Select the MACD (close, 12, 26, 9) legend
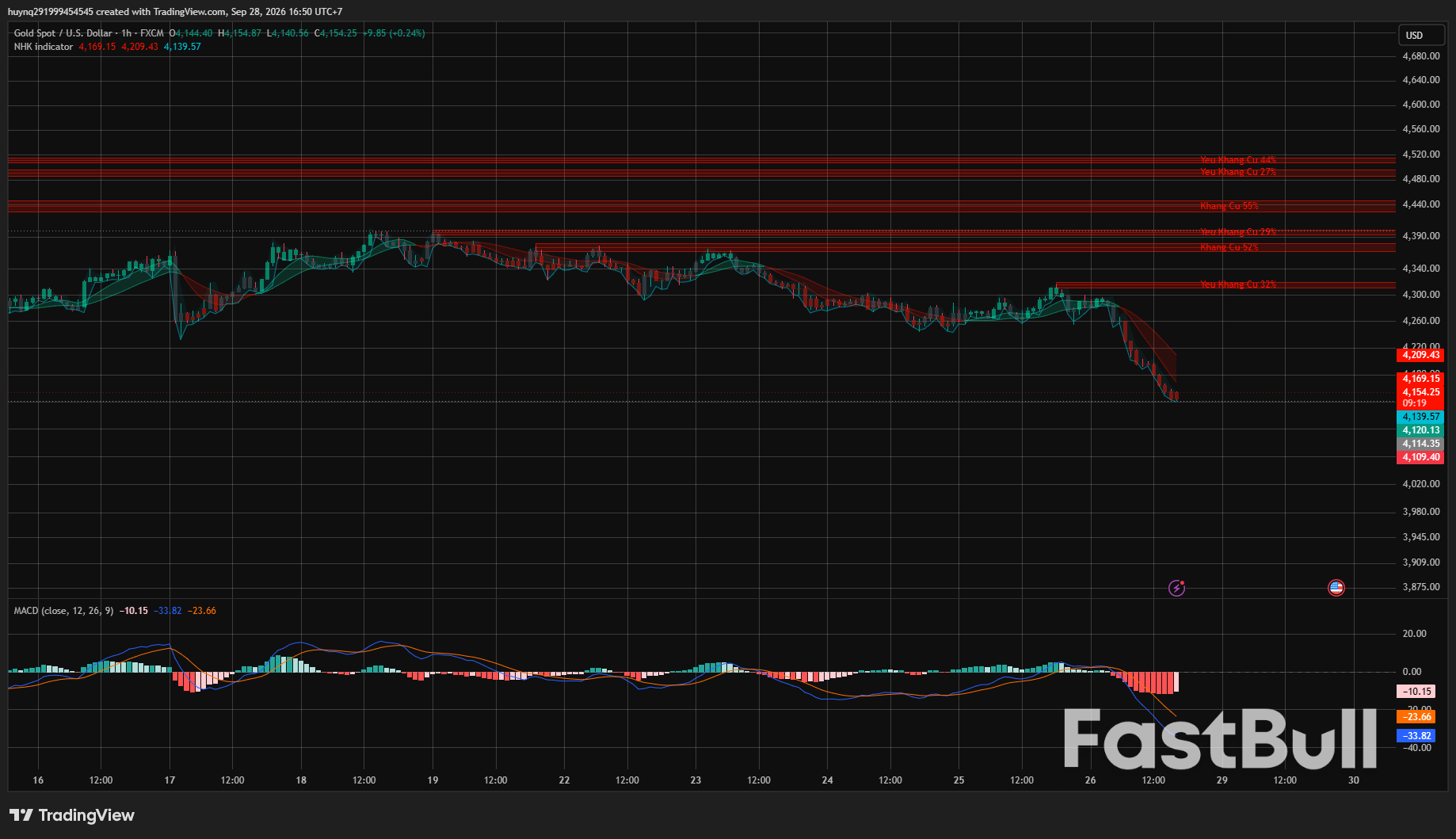1456x839 pixels. [63, 611]
